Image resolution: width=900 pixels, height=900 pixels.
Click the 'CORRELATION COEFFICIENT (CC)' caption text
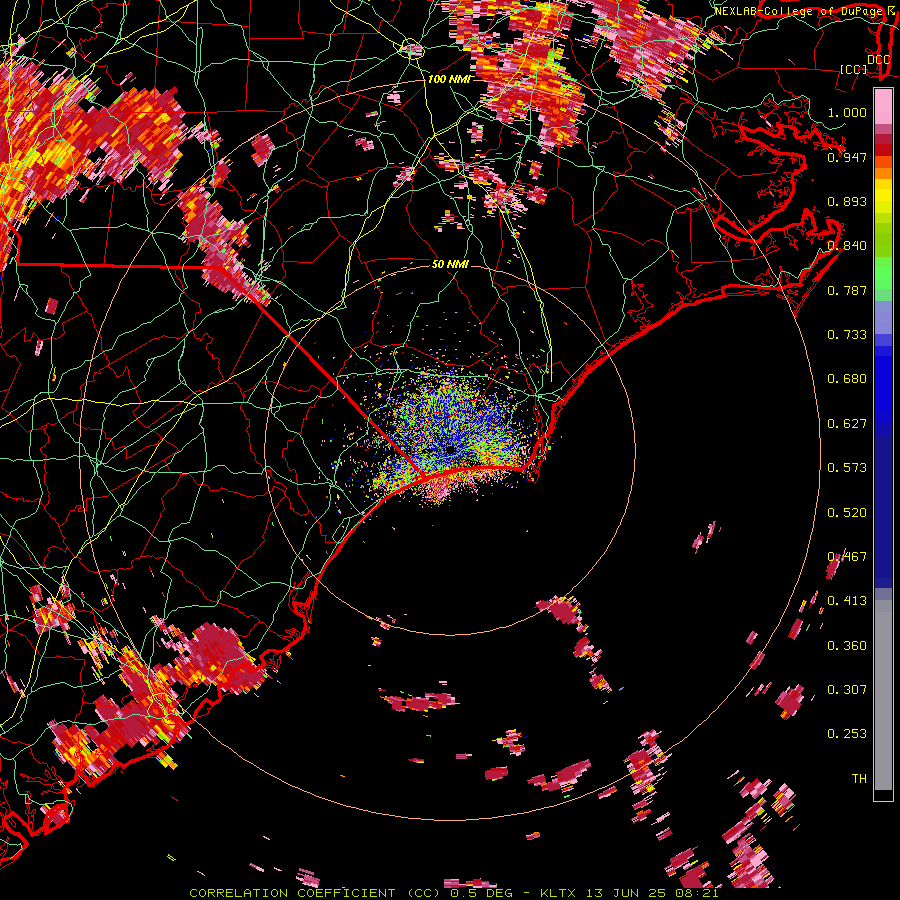315,893
